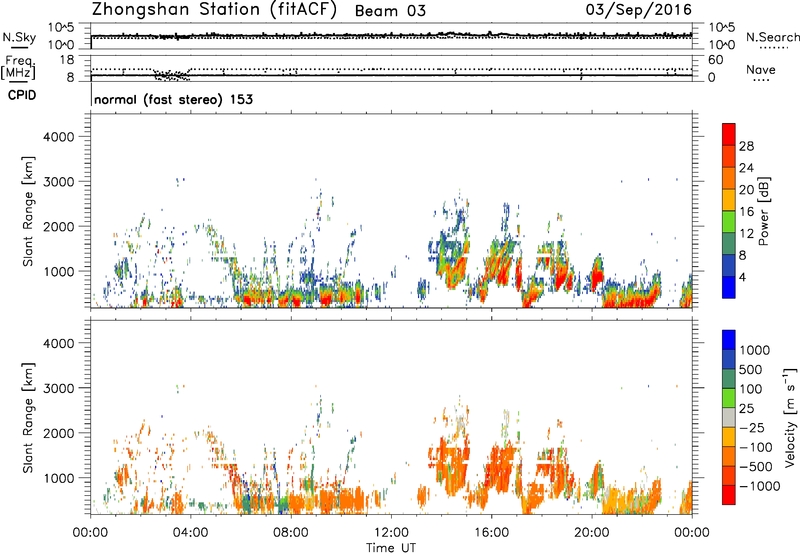Click "10^5" tick beside the N.Sky label
Viewport: 800px width, 554px height.
point(61,27)
